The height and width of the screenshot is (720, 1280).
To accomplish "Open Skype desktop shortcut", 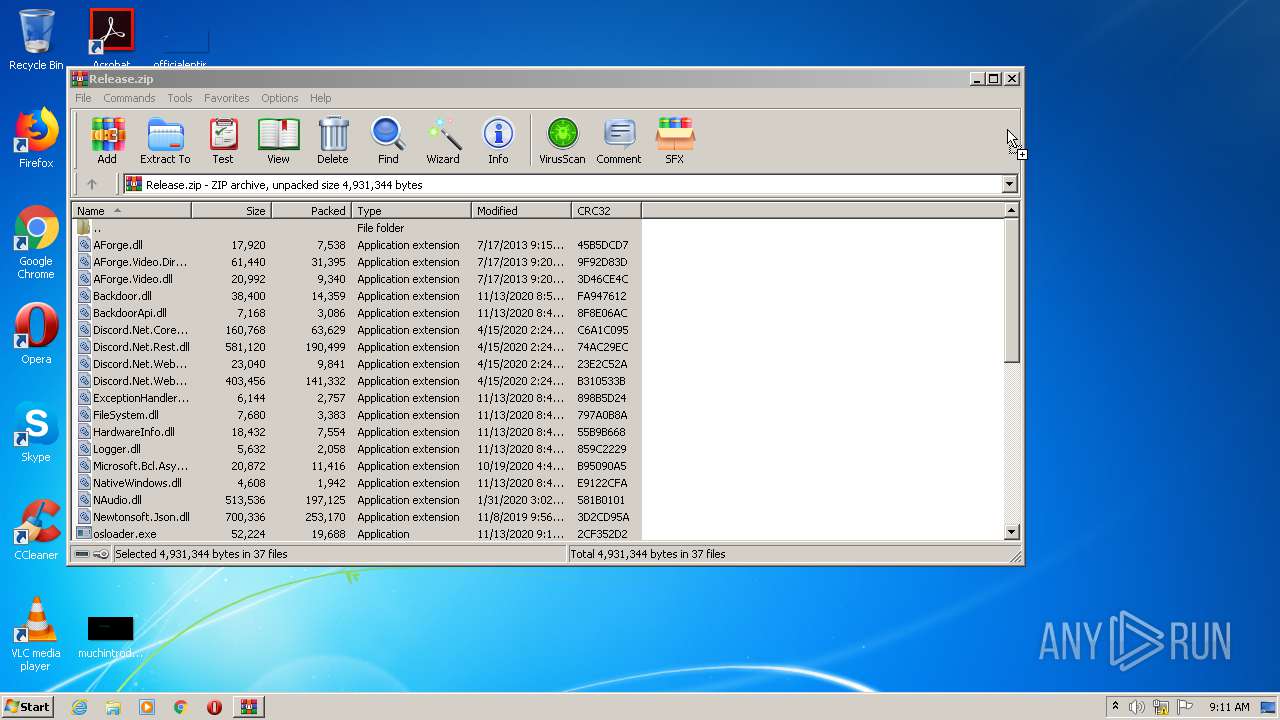I will [36, 432].
